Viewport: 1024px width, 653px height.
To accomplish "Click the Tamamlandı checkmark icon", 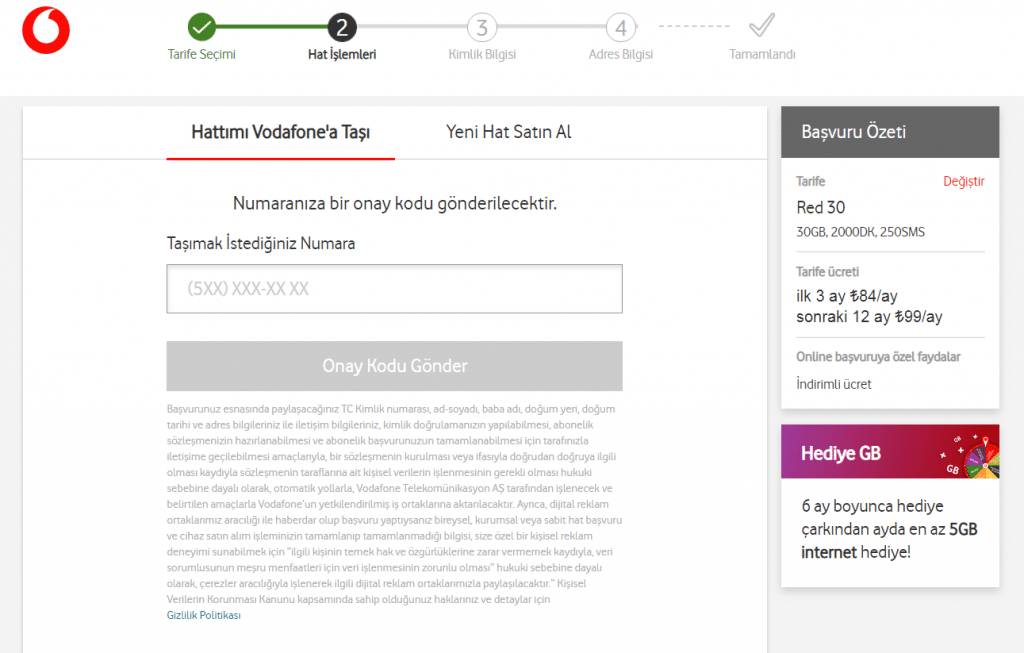I will [x=761, y=25].
